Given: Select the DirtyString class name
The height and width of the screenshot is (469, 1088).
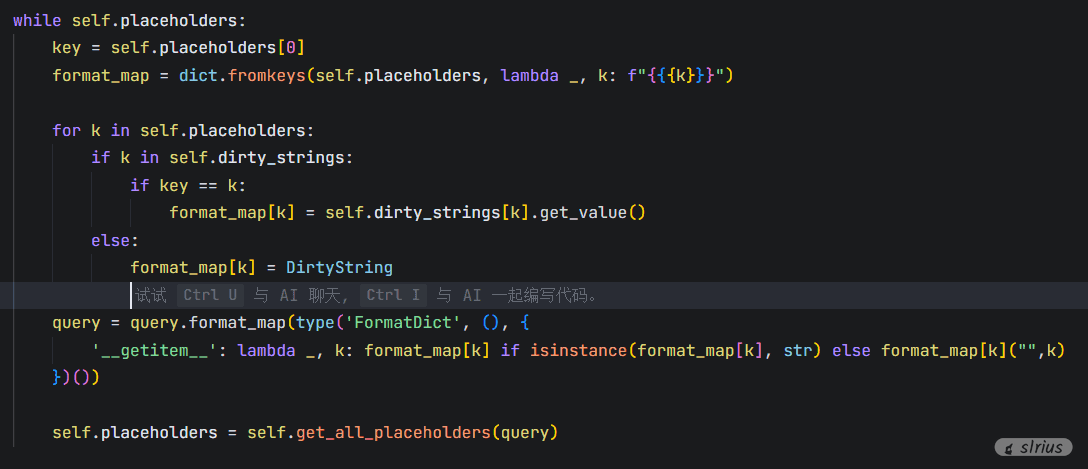Looking at the screenshot, I should pos(339,267).
